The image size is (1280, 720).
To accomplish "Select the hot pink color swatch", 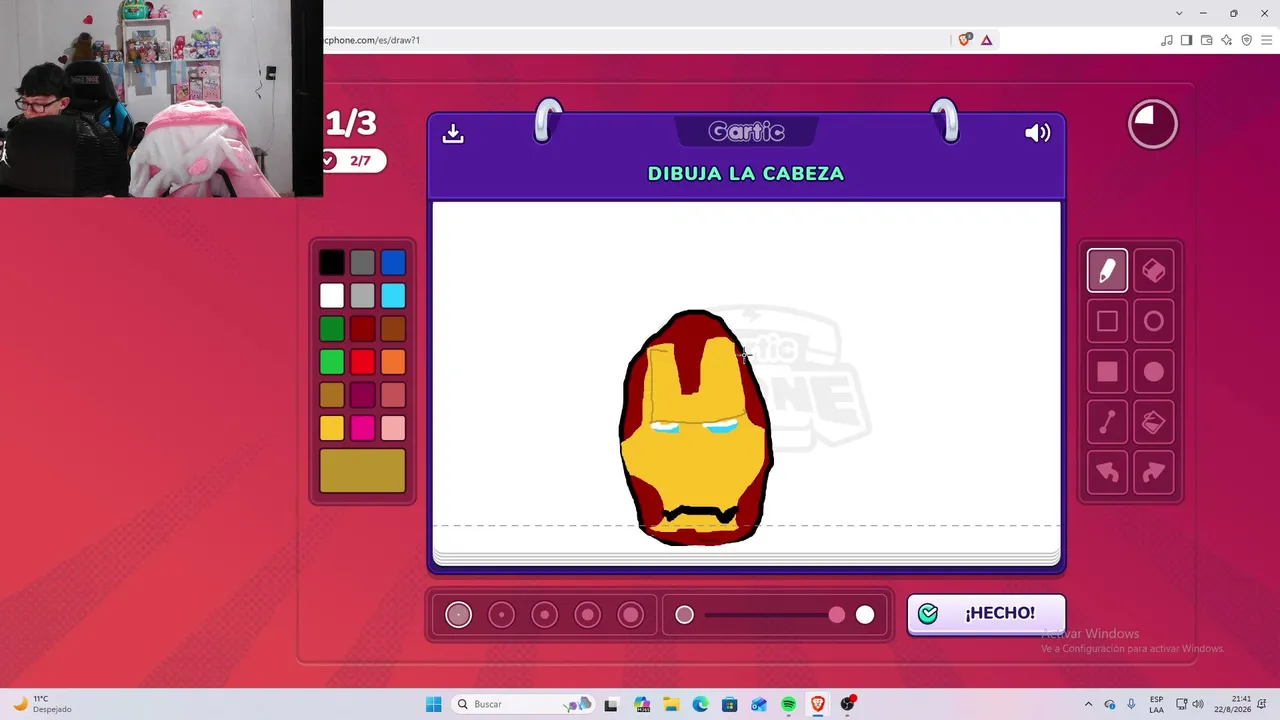I will click(363, 428).
